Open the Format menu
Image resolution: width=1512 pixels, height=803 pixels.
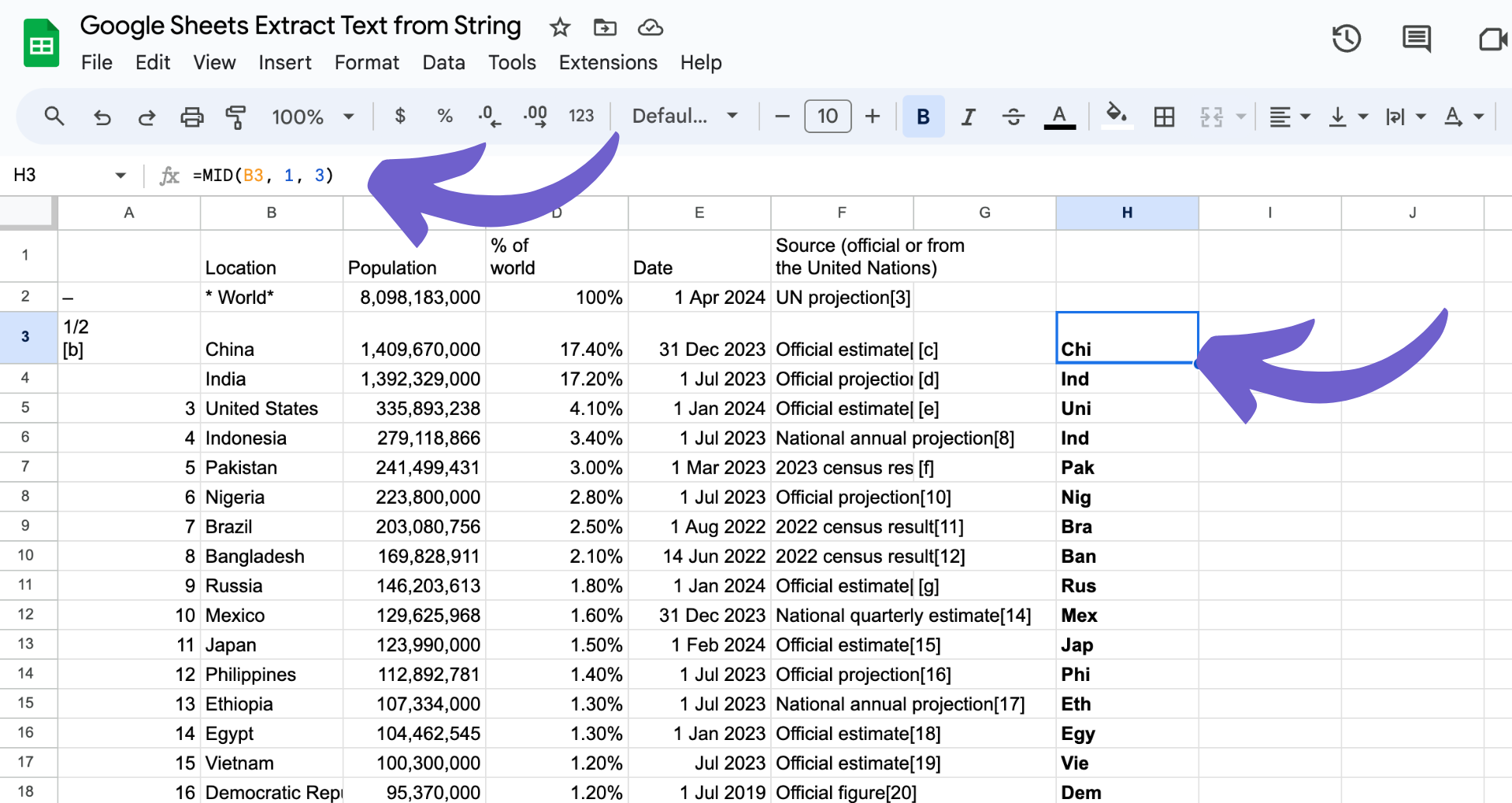click(366, 62)
